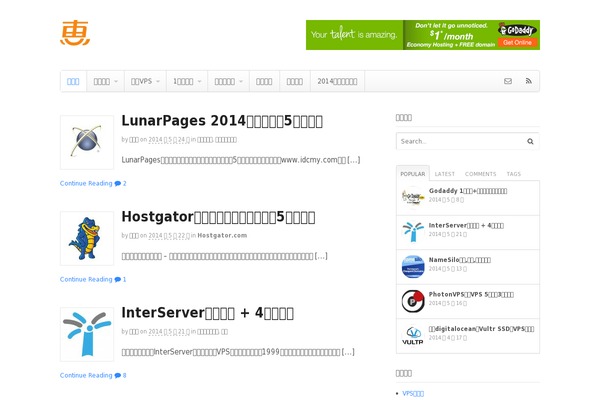Viewport: 600px width, 400px height.
Task: Click the LunarPages globe thumbnail
Action: 87,142
